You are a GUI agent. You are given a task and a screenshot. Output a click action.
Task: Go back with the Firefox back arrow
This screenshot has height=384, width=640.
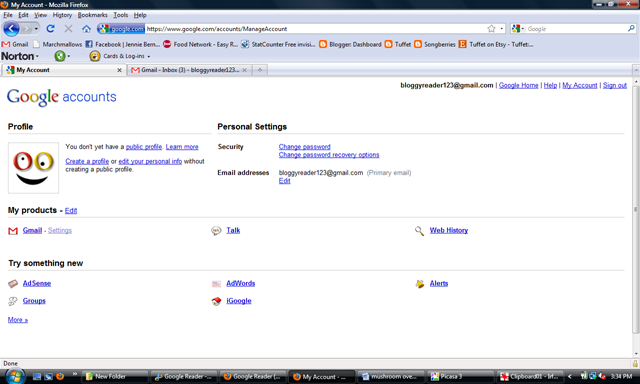pyautogui.click(x=11, y=29)
